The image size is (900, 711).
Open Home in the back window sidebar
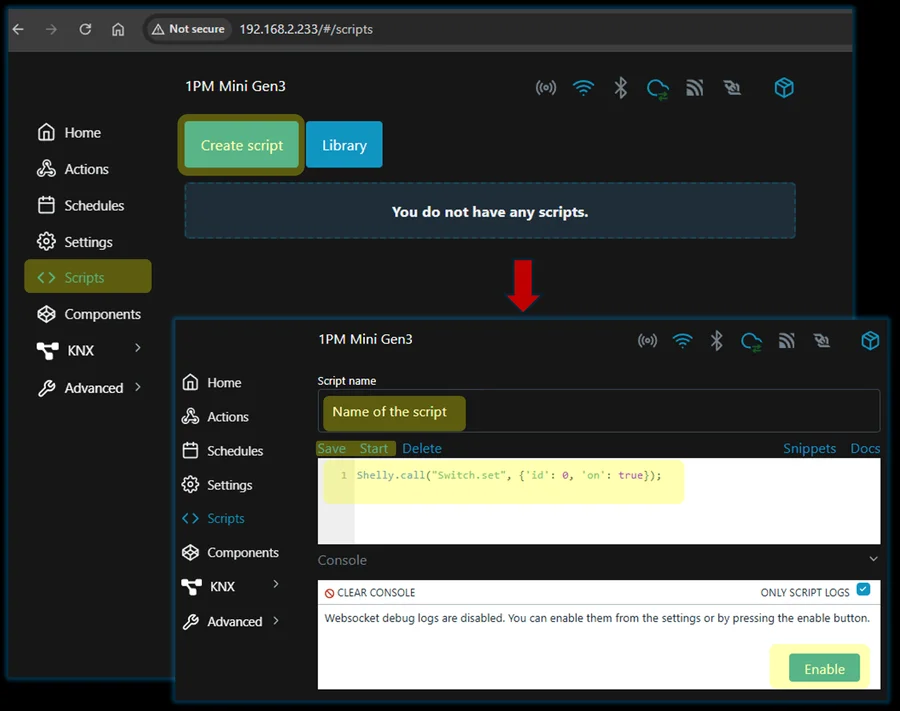[69, 133]
